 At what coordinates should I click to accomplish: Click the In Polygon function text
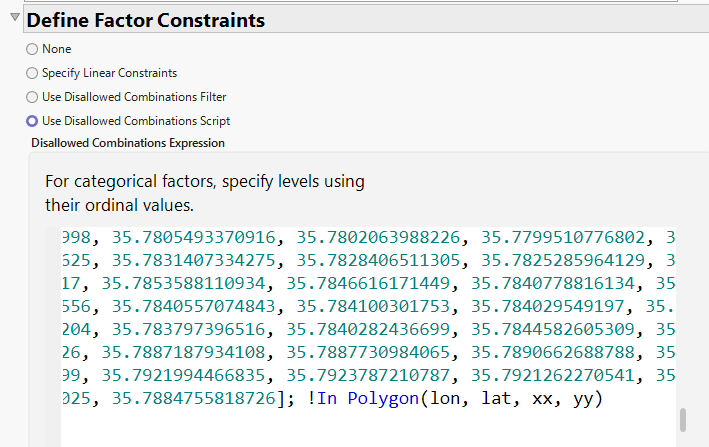[368, 399]
